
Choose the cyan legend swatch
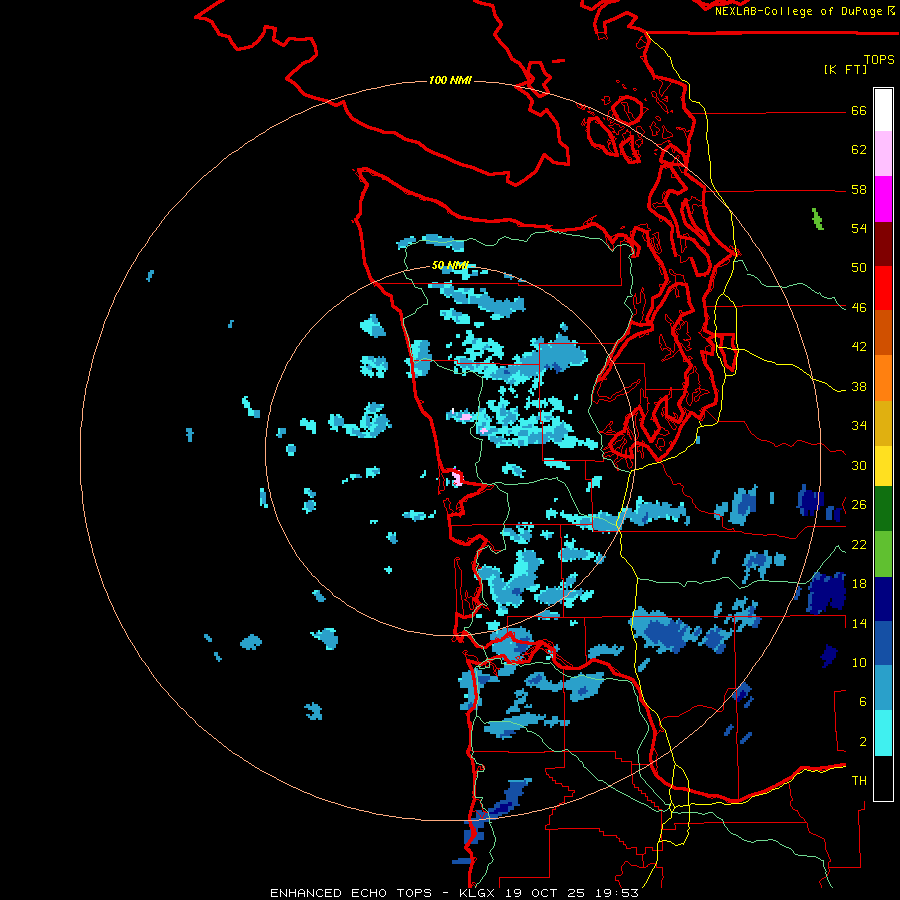[883, 733]
